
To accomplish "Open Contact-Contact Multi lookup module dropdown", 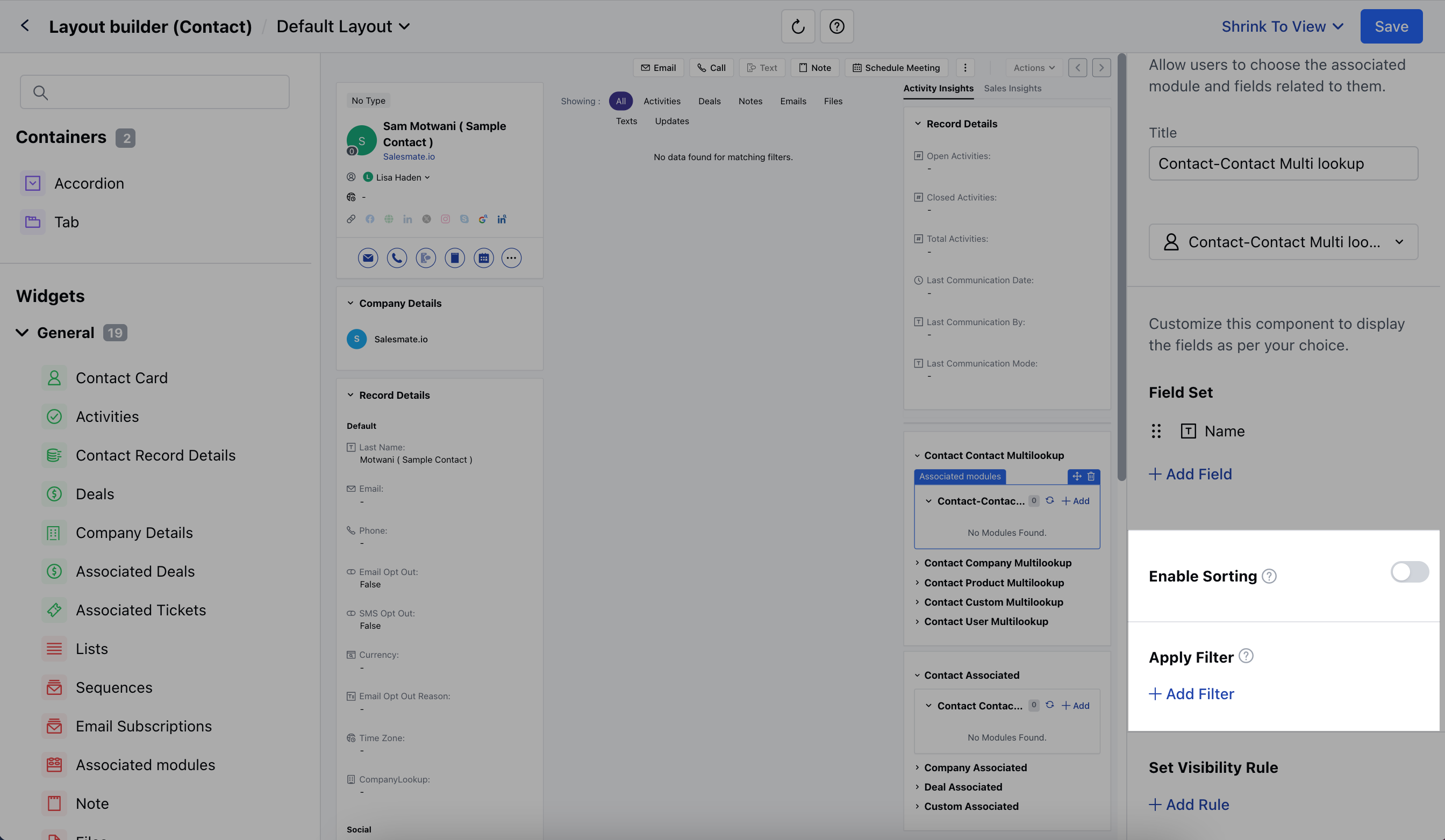I will point(1283,242).
